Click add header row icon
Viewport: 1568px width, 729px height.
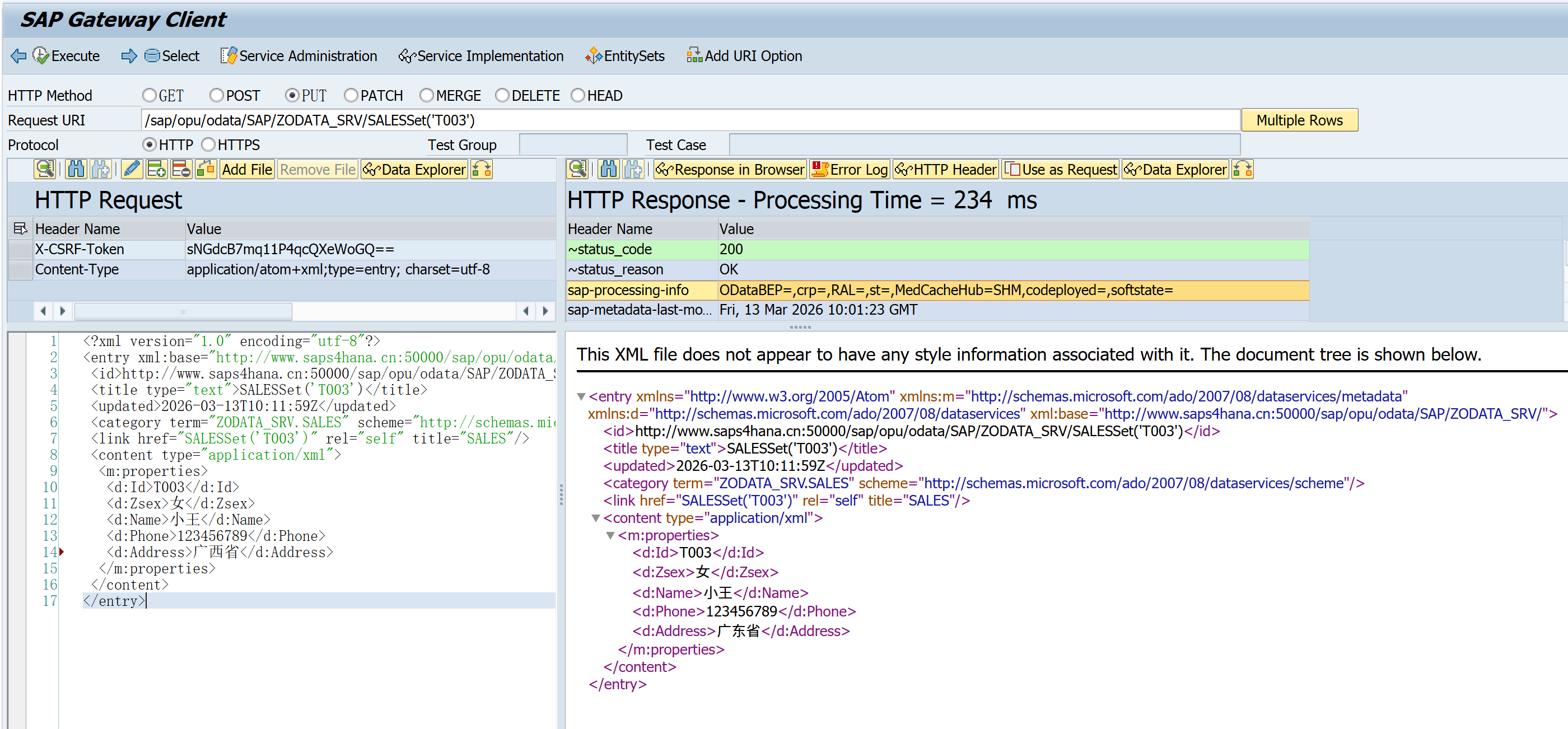[x=156, y=169]
